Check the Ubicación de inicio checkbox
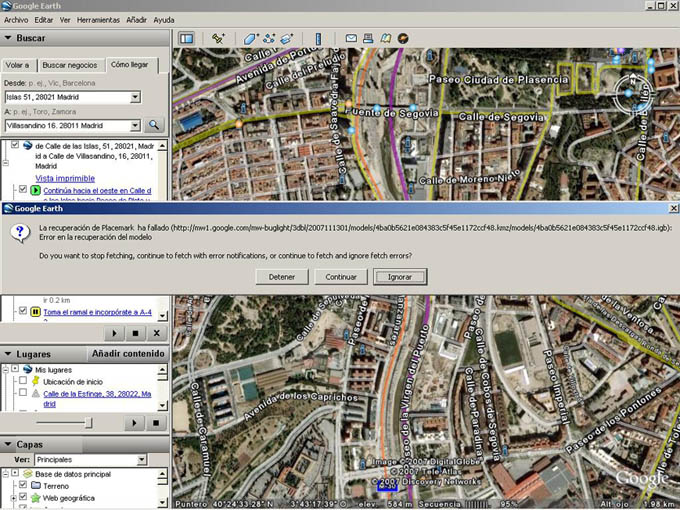The height and width of the screenshot is (510, 680). pos(23,381)
